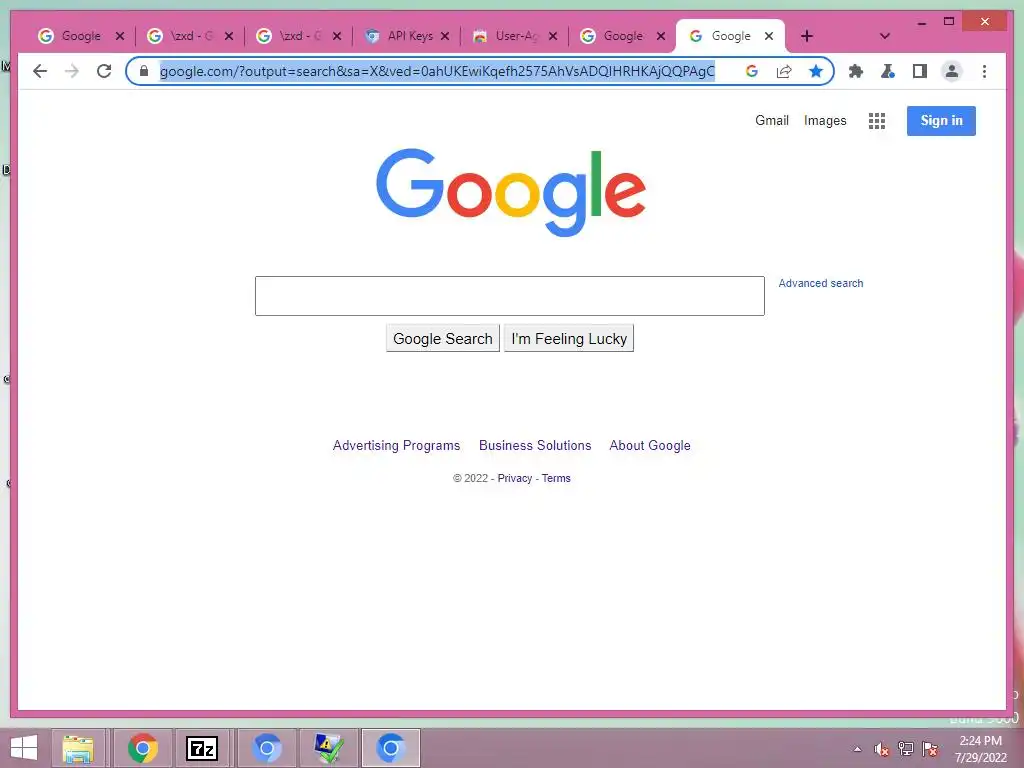Close the User-Ag tab

(553, 36)
